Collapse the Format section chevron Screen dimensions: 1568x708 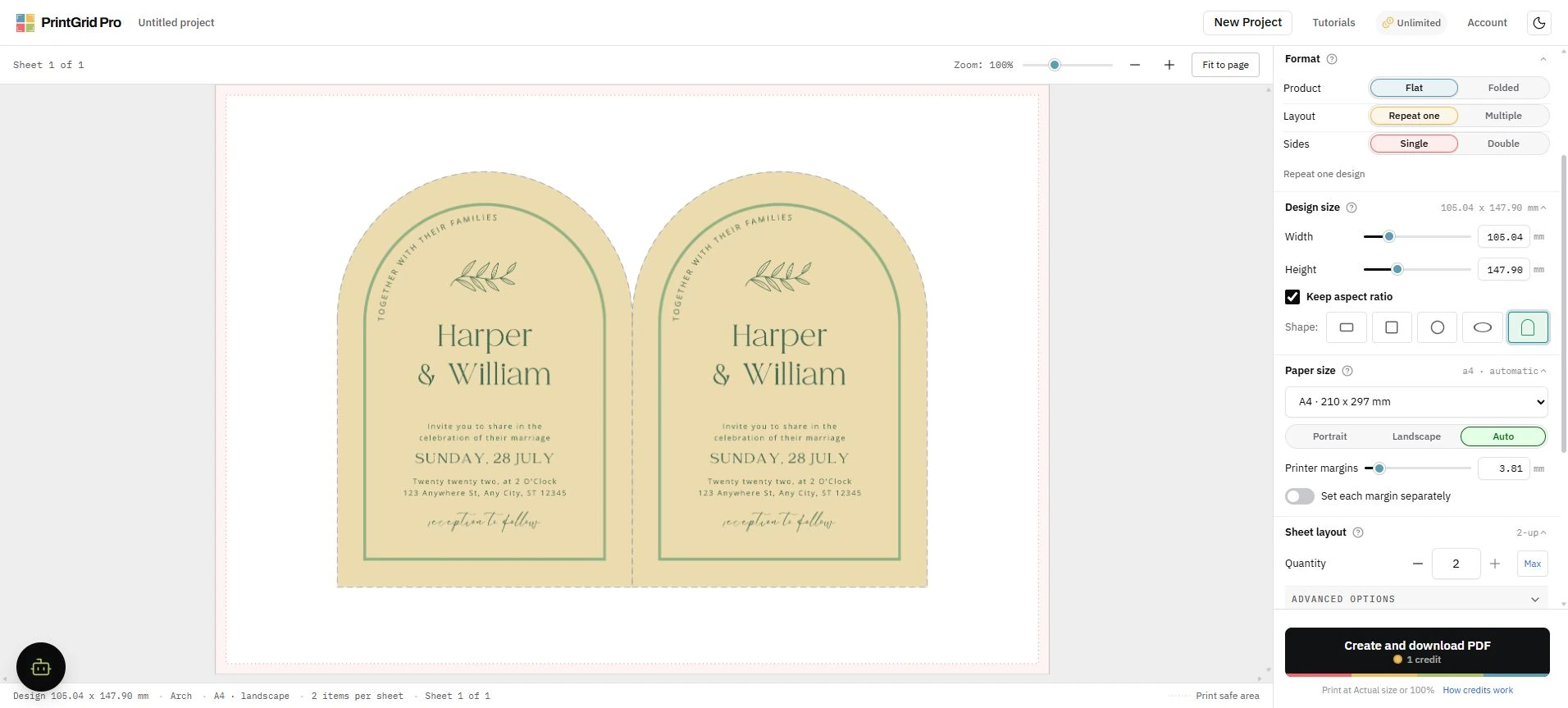point(1543,59)
